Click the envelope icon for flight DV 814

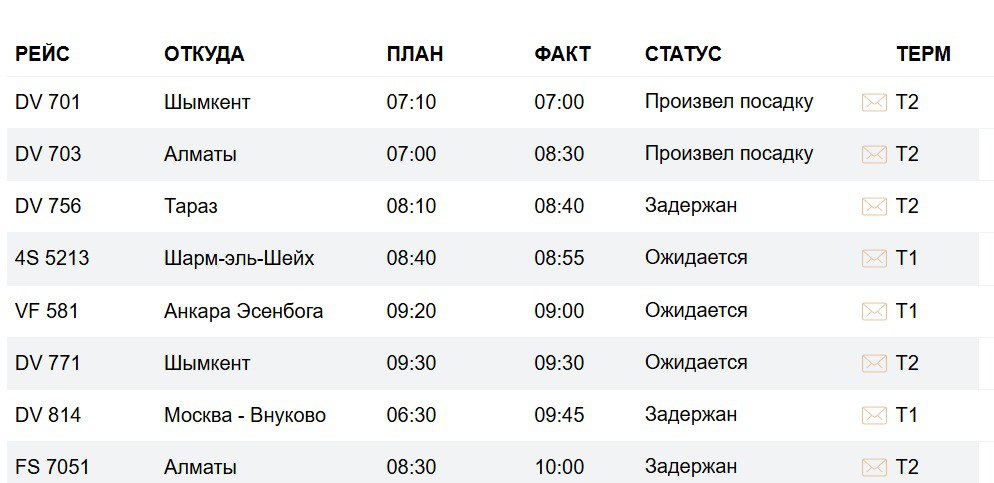(874, 415)
